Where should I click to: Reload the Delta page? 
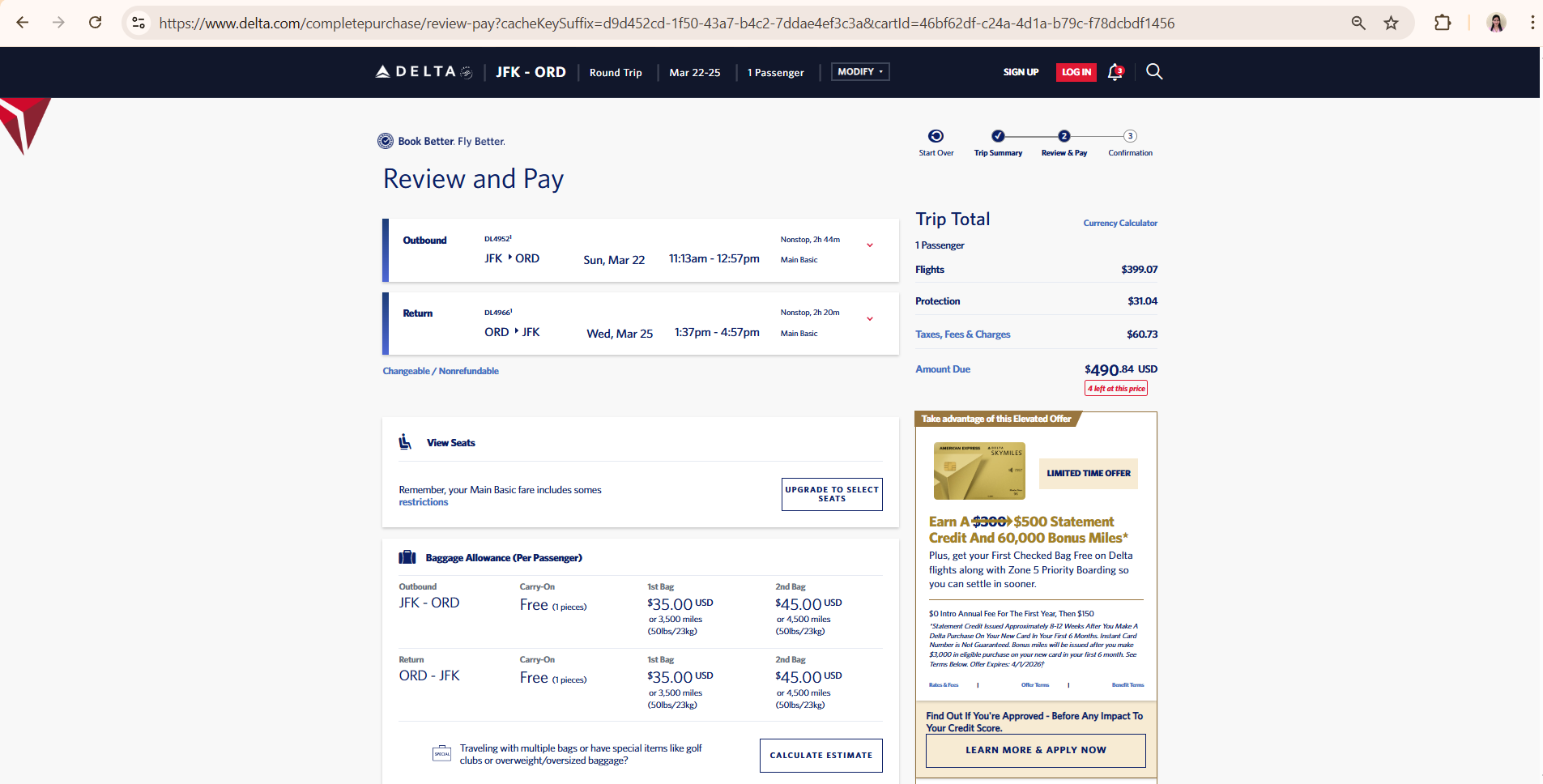pos(96,23)
